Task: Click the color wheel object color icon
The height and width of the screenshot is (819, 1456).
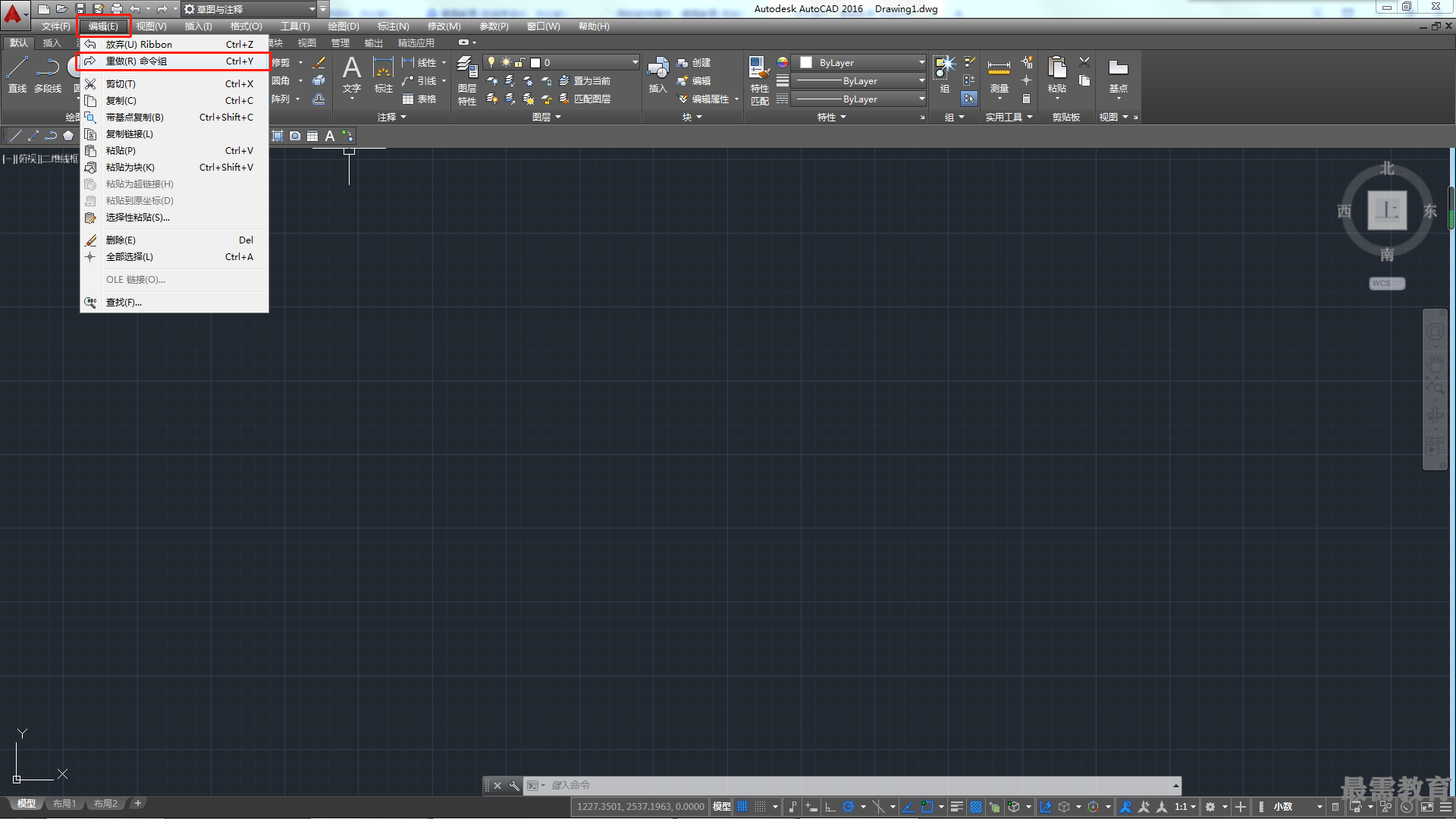Action: 783,62
